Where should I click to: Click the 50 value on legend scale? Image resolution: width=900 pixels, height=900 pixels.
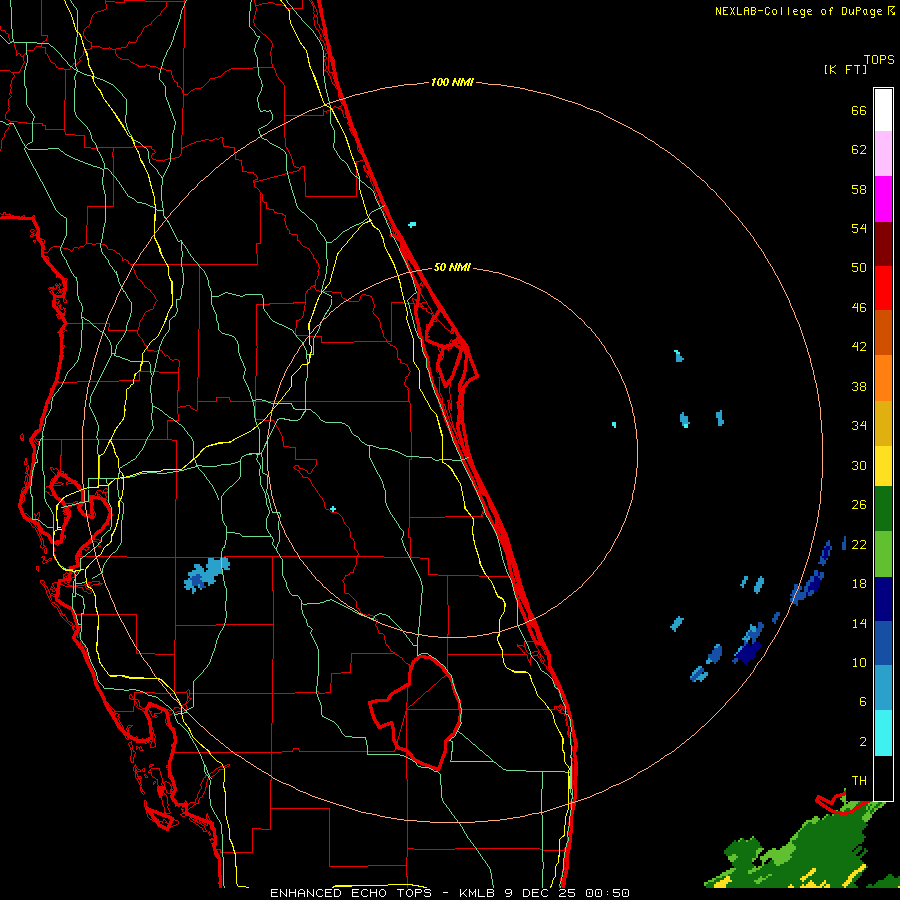coord(859,268)
